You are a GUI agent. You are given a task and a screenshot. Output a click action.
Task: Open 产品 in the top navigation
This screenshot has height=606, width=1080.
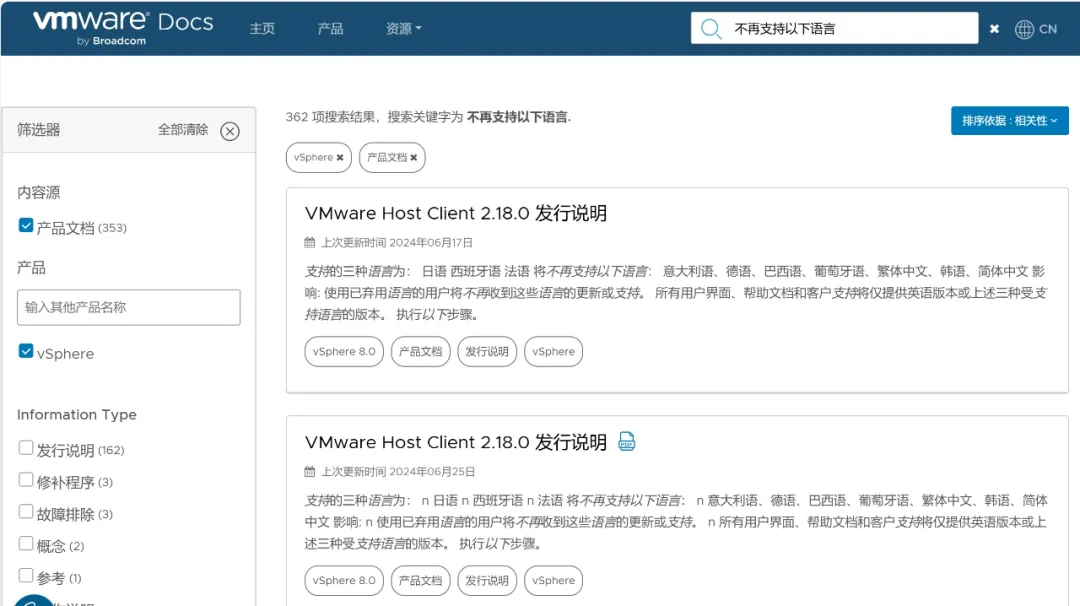[x=330, y=29]
